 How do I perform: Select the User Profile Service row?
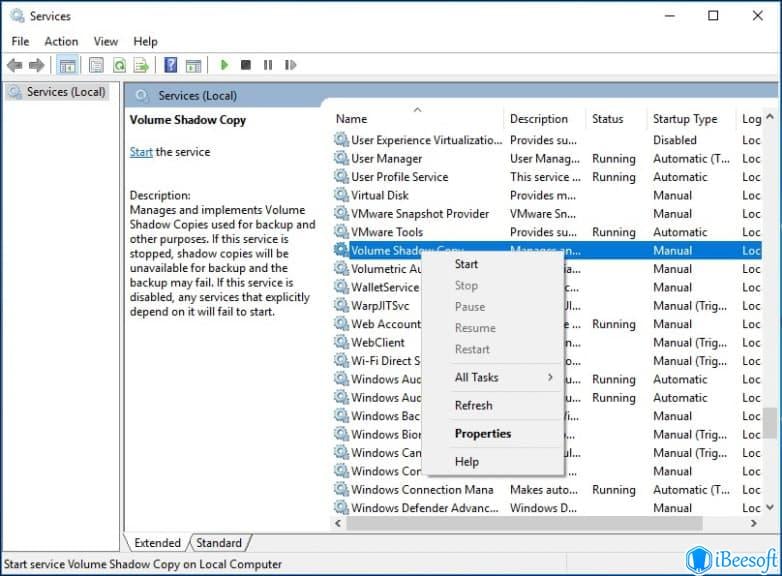pos(547,177)
